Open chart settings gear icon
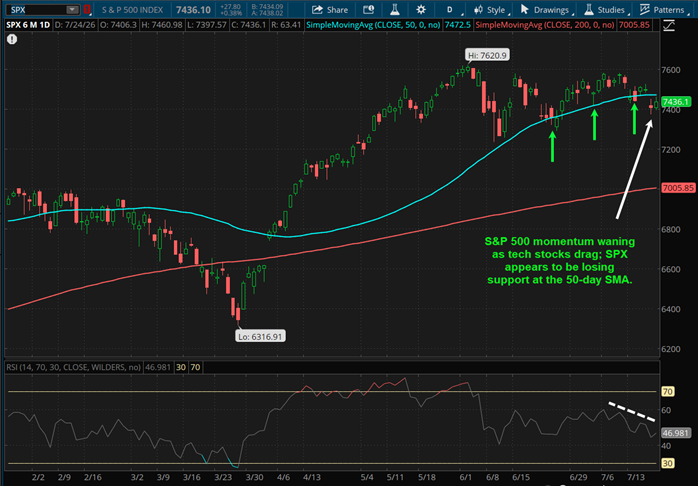 [x=420, y=9]
